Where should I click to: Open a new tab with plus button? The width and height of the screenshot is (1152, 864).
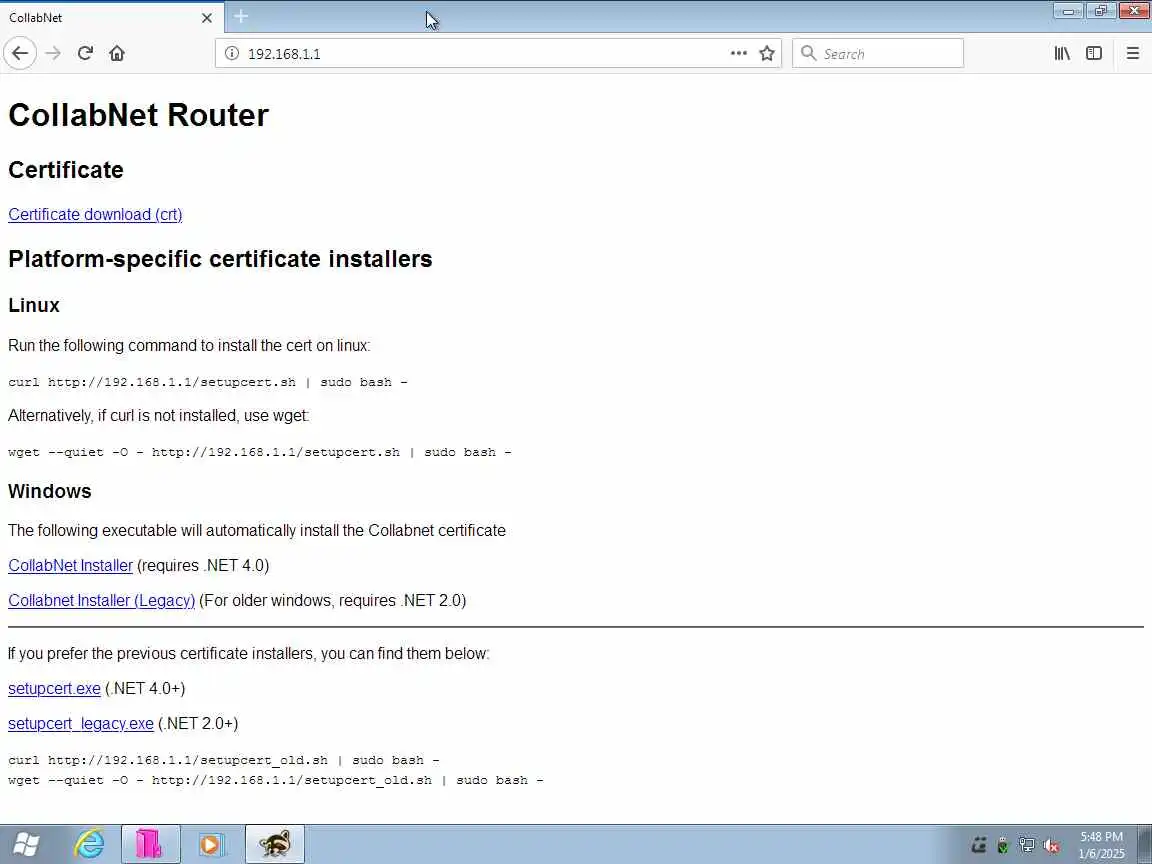(x=241, y=16)
